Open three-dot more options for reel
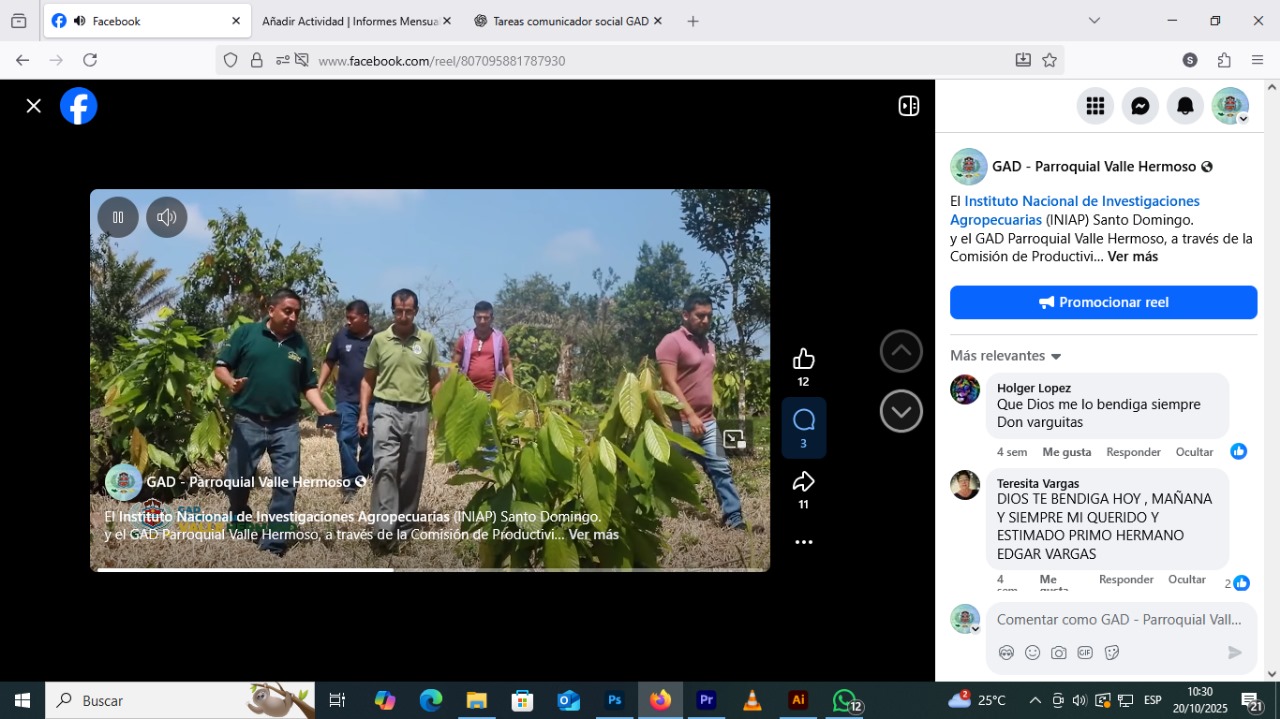1280x719 pixels. pyautogui.click(x=803, y=542)
